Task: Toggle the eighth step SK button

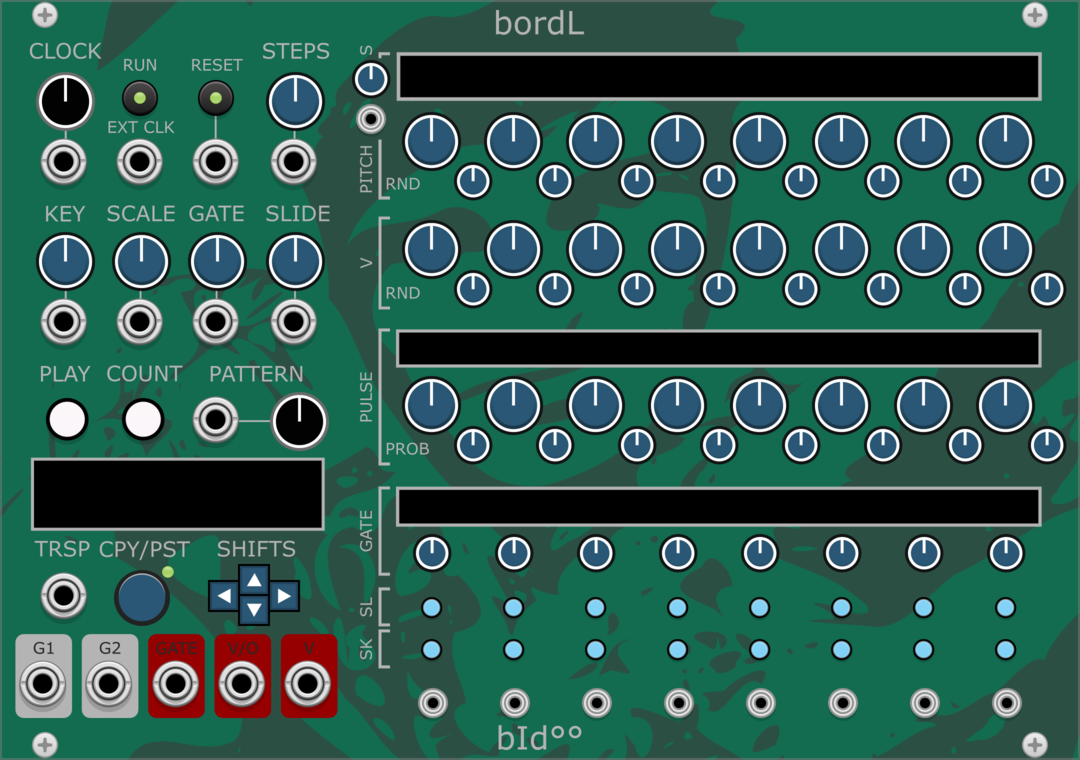Action: pyautogui.click(x=1006, y=649)
